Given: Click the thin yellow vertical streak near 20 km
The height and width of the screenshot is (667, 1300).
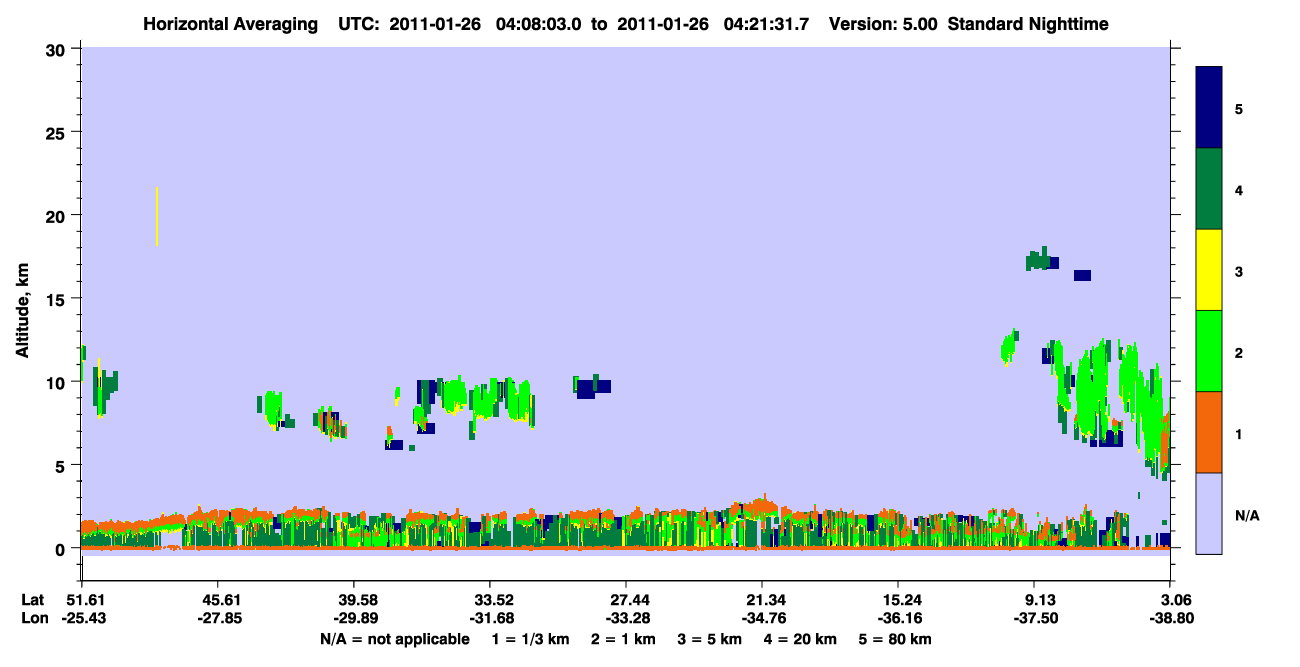Looking at the screenshot, I should (156, 216).
